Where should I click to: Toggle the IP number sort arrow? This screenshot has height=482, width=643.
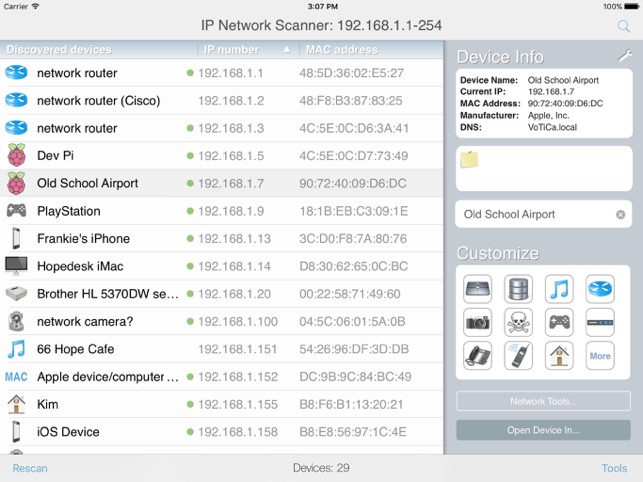(x=287, y=50)
